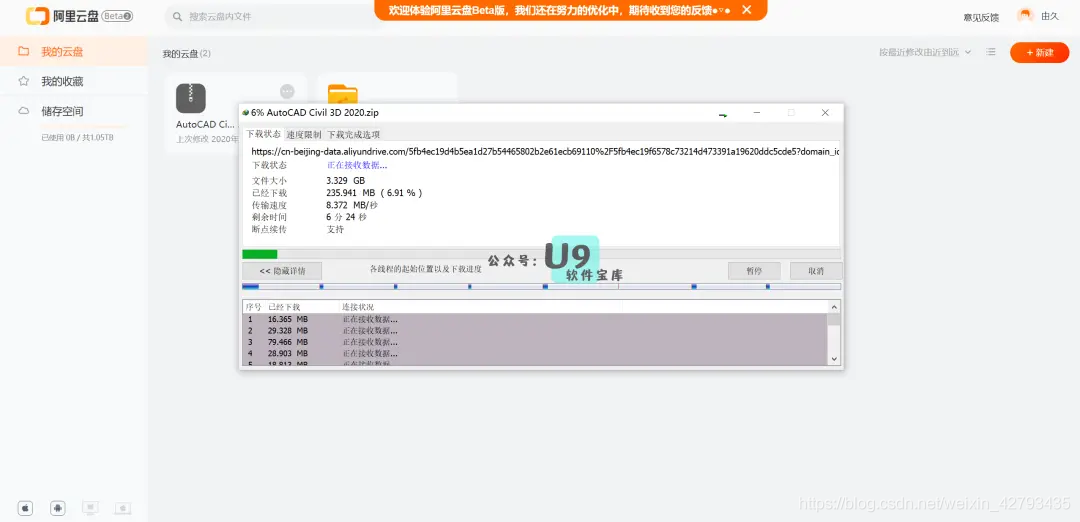Switch to the 下载状态 tab
The image size is (1080, 522).
(x=264, y=134)
